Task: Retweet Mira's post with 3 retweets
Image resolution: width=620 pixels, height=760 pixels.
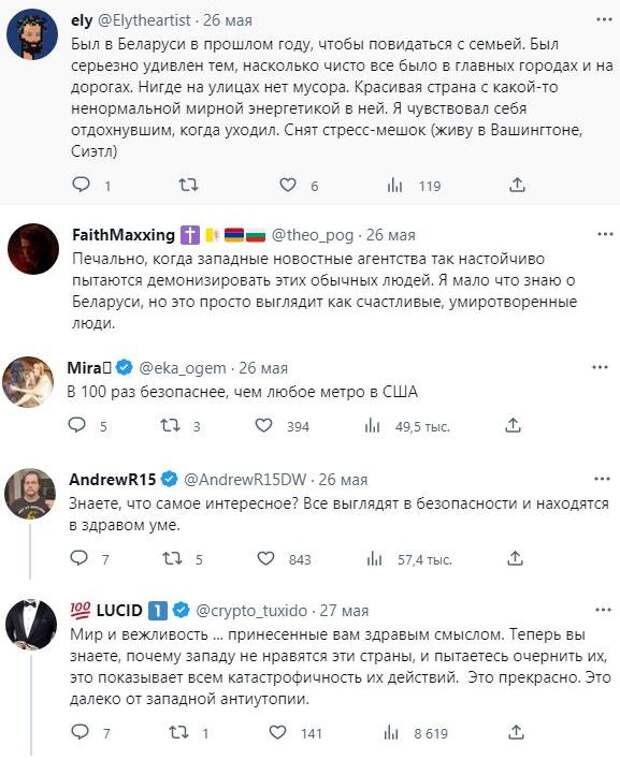Action: (x=171, y=426)
